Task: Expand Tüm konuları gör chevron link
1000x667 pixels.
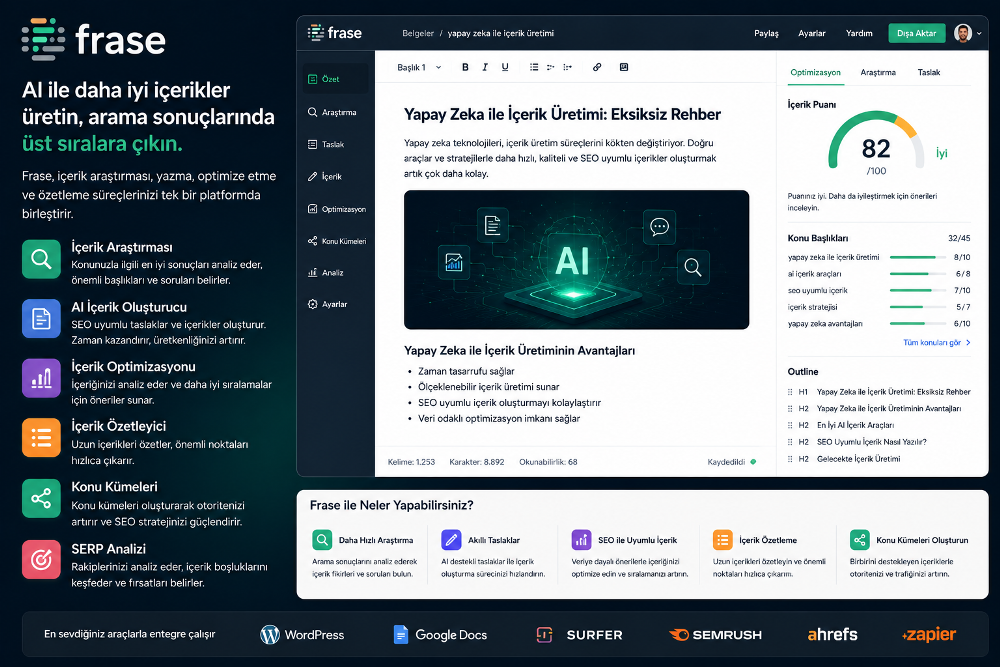Action: point(937,342)
